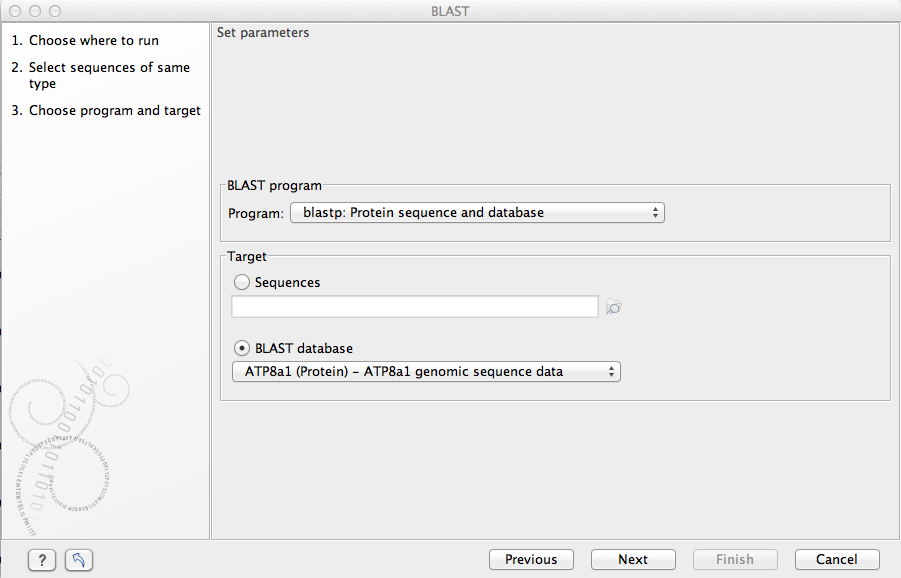This screenshot has height=578, width=901.
Task: Zoom the BLAST window with the title bar button
Action: pos(54,11)
